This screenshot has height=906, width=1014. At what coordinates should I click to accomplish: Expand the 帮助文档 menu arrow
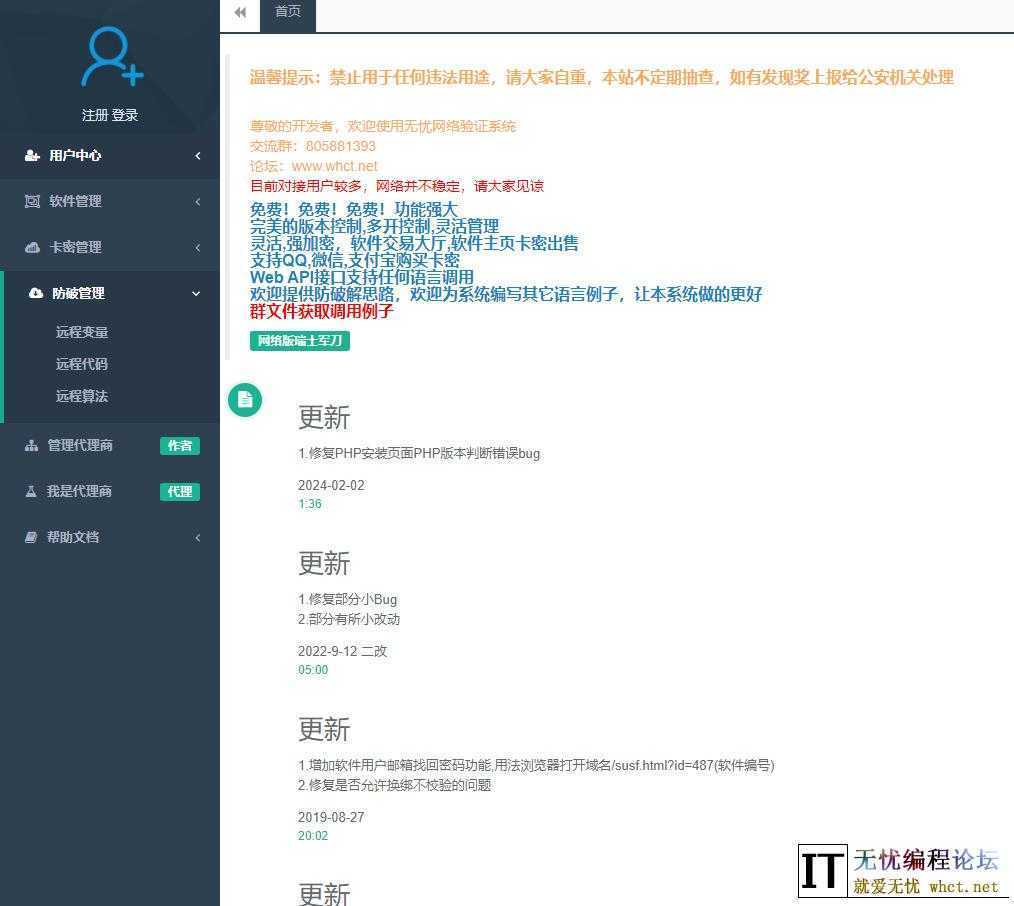197,538
